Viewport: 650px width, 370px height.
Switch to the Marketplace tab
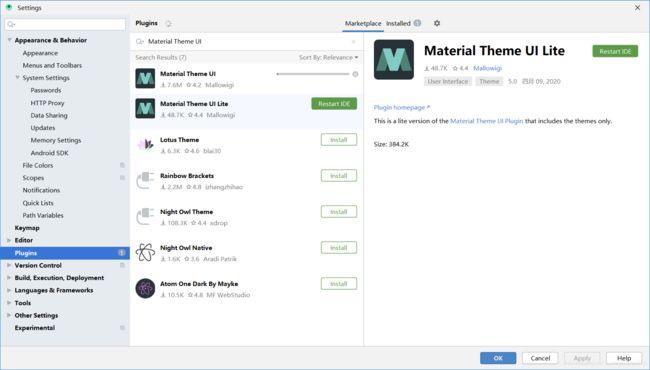(363, 24)
